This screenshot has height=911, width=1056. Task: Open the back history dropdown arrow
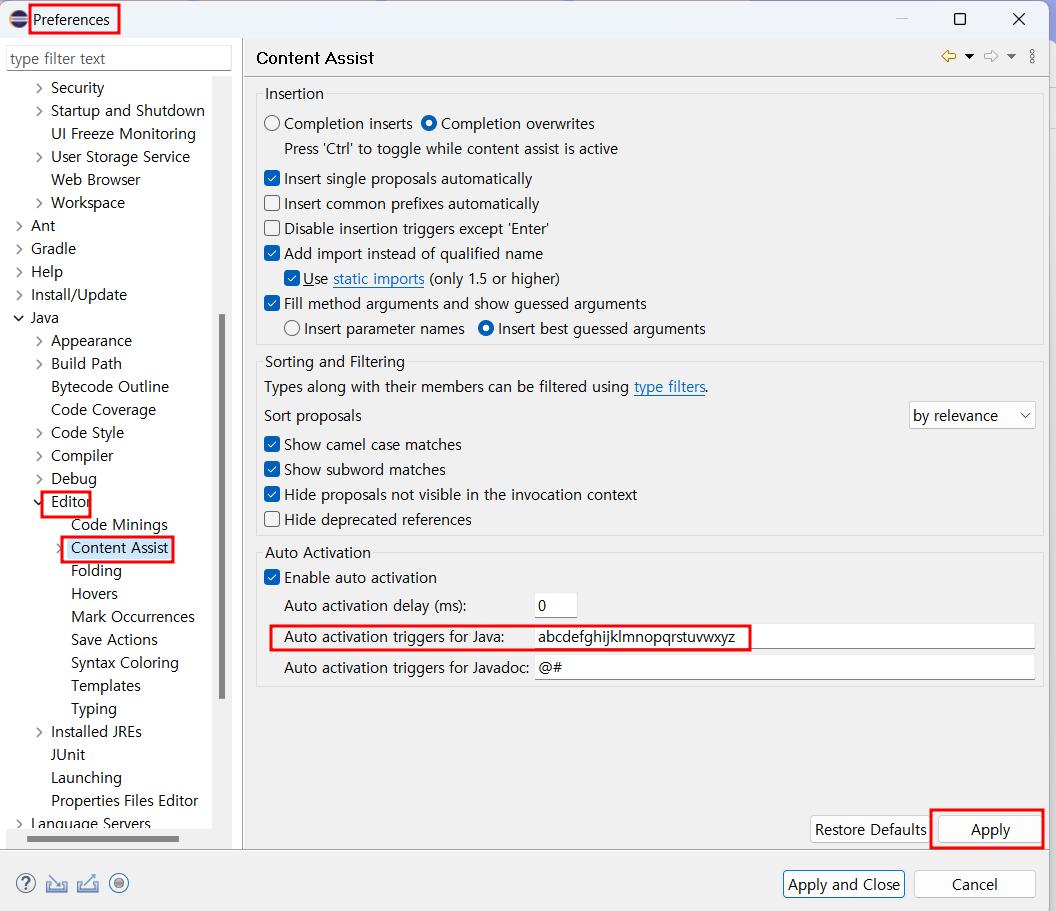point(969,57)
